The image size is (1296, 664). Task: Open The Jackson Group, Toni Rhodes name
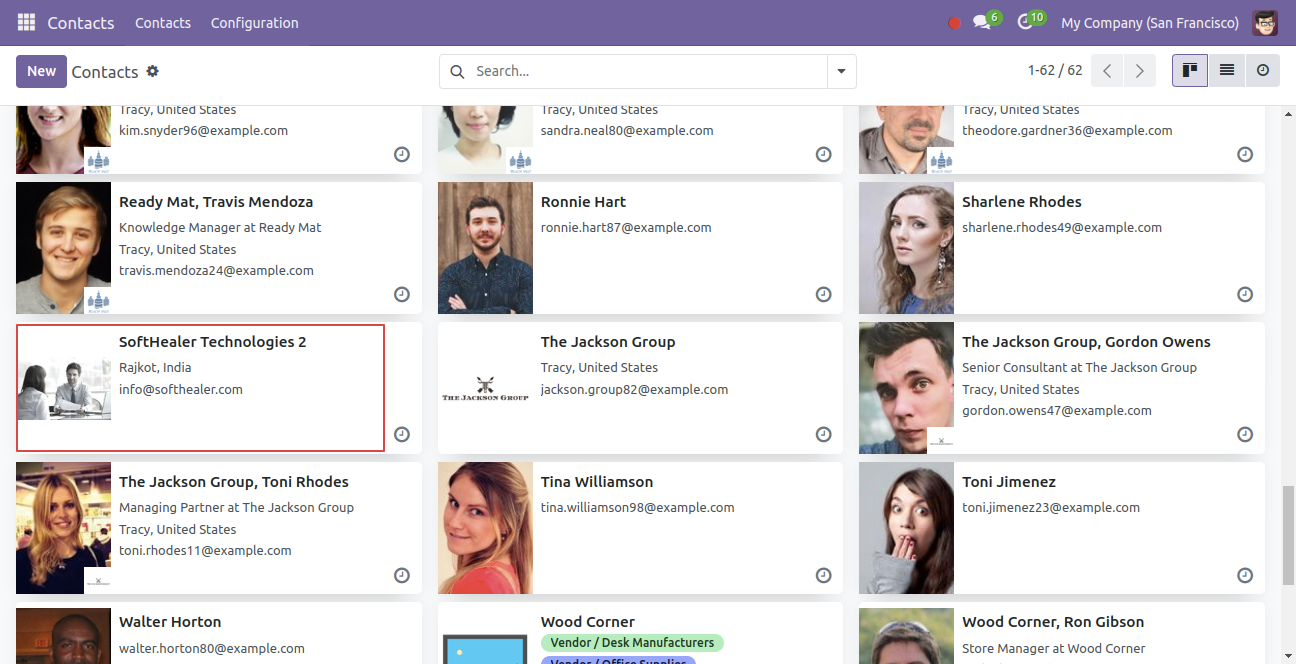click(x=234, y=482)
